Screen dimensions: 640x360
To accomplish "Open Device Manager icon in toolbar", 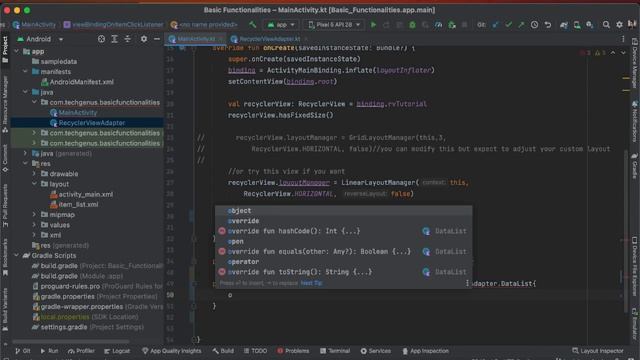I will [x=577, y=25].
